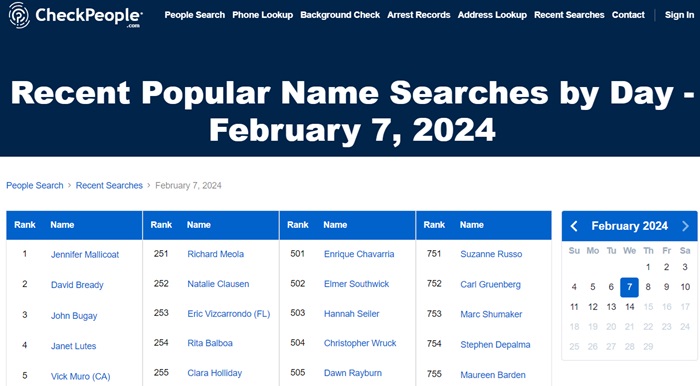700x386 pixels.
Task: Open Jennifer Mallicoat name link
Action: point(85,255)
